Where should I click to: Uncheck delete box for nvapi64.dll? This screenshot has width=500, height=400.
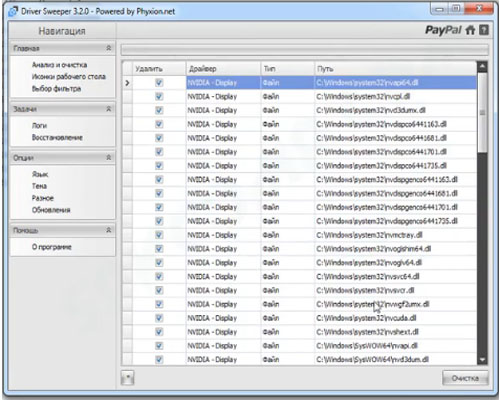[x=159, y=83]
